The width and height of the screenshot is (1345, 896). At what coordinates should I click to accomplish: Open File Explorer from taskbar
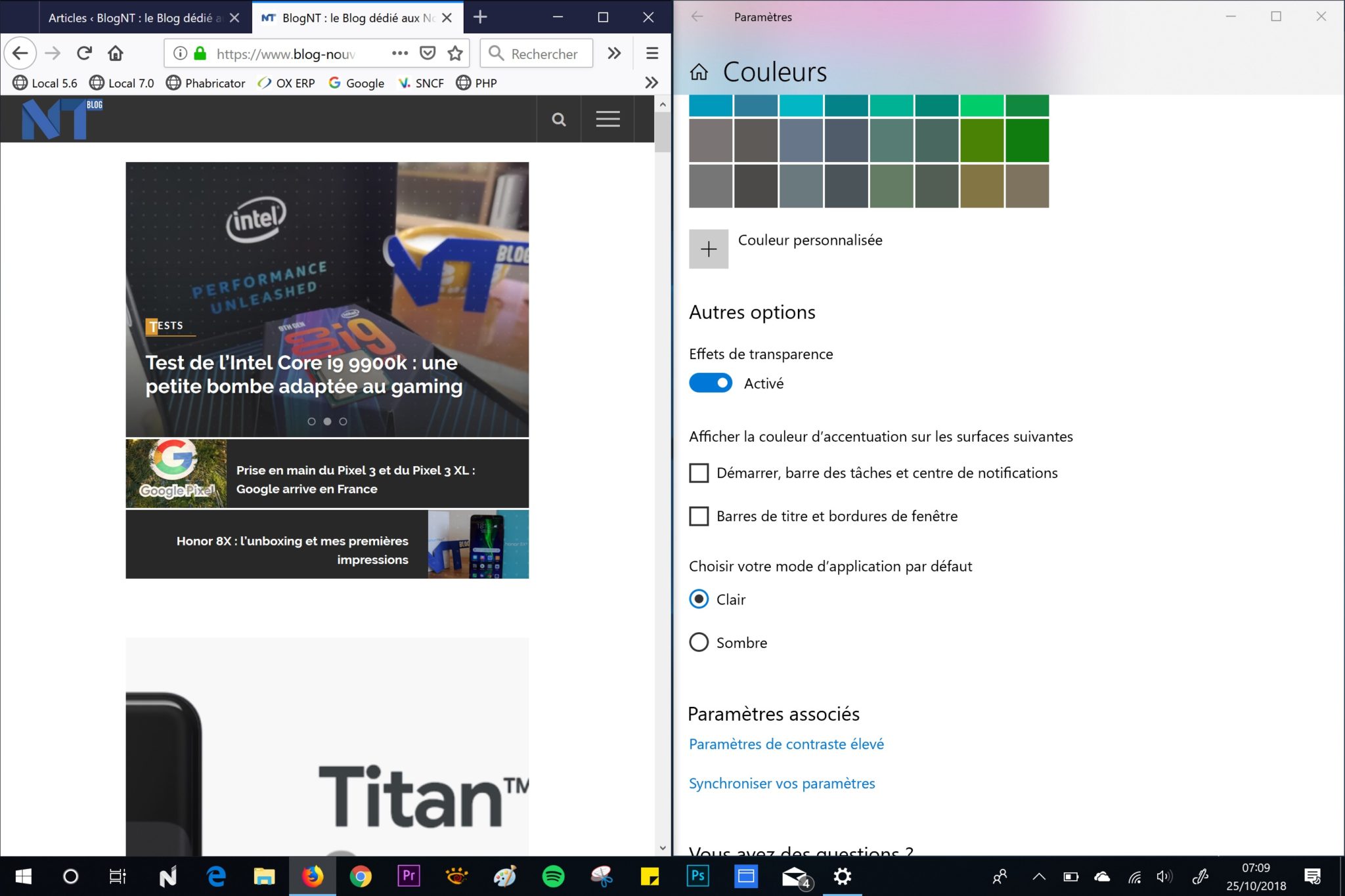pos(264,876)
